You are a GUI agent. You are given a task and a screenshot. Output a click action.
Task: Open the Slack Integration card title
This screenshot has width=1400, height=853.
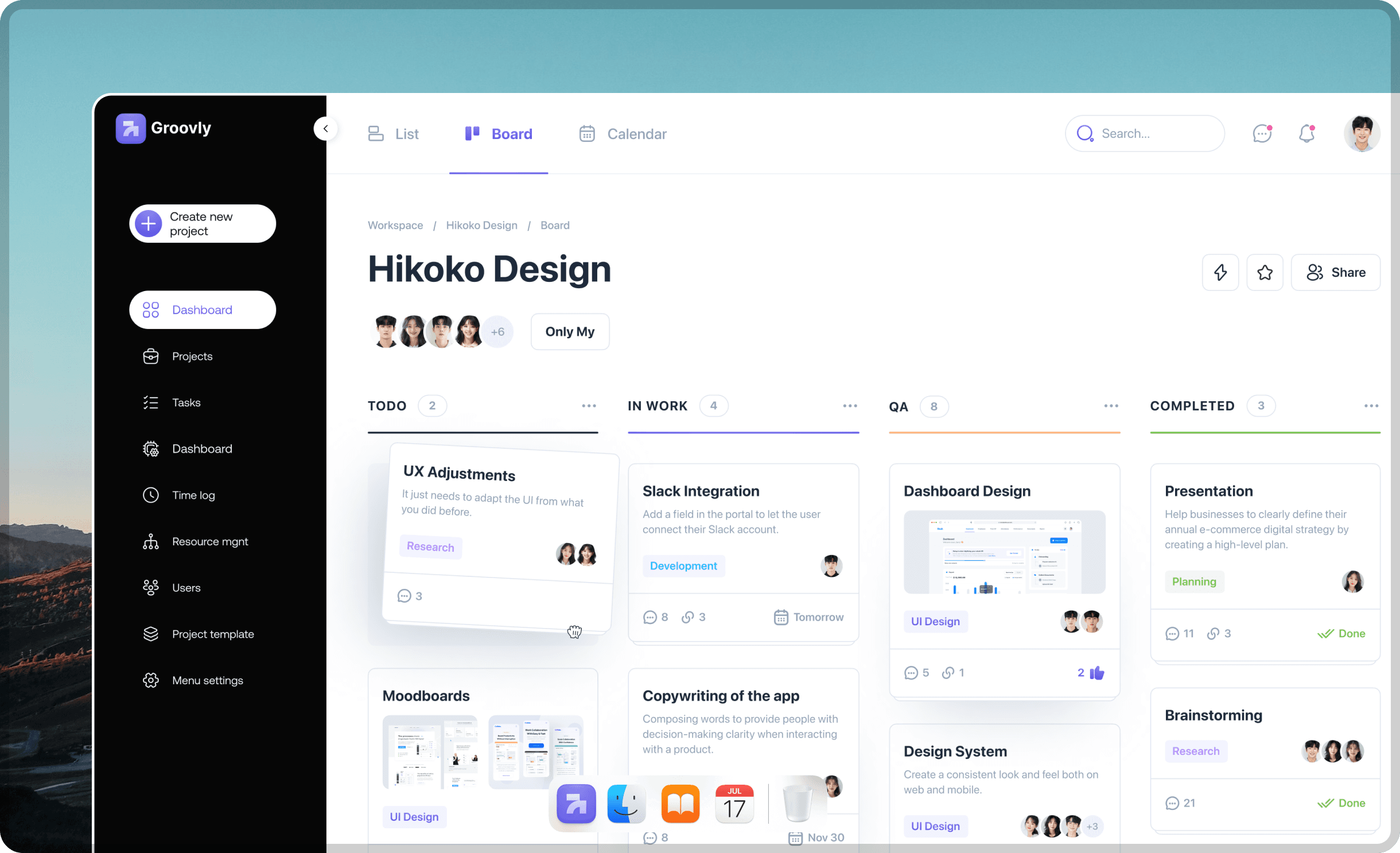(x=701, y=491)
